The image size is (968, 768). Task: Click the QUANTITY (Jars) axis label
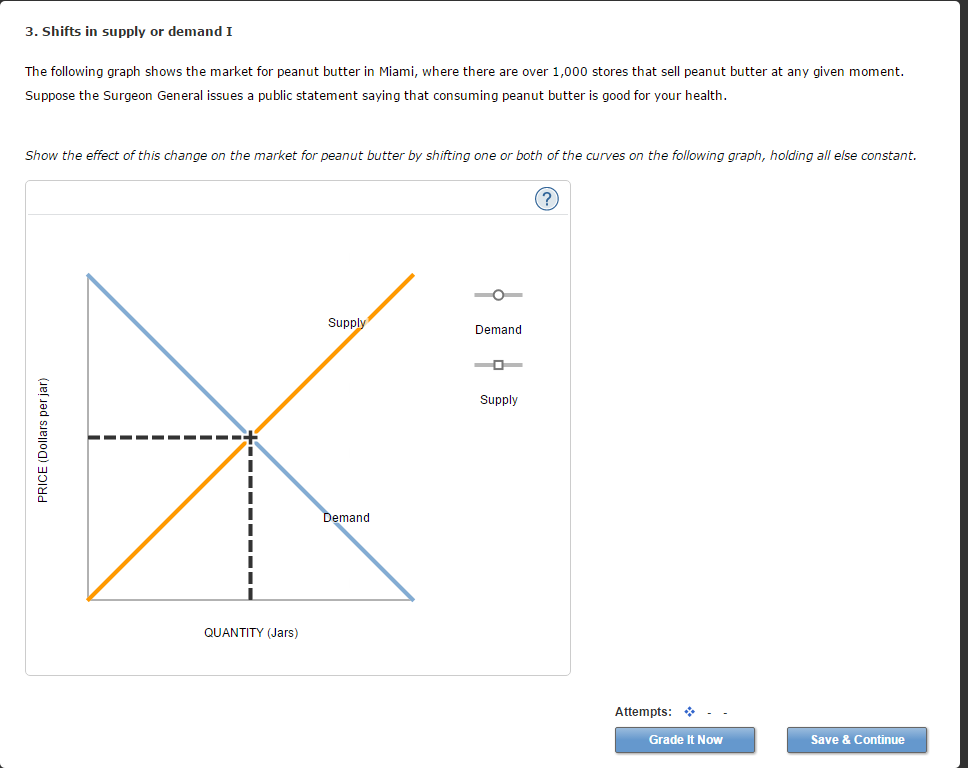[250, 632]
